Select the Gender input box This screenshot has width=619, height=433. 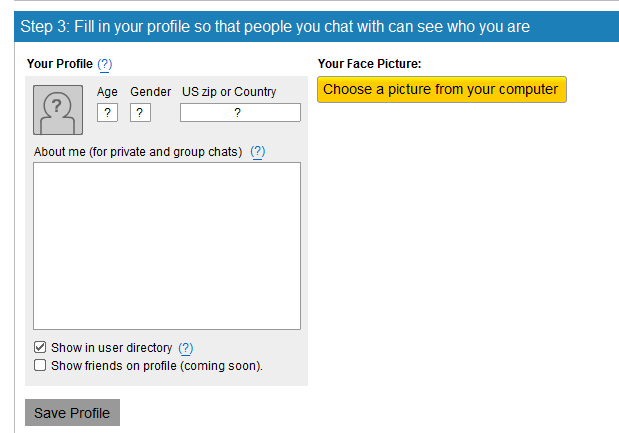[140, 113]
